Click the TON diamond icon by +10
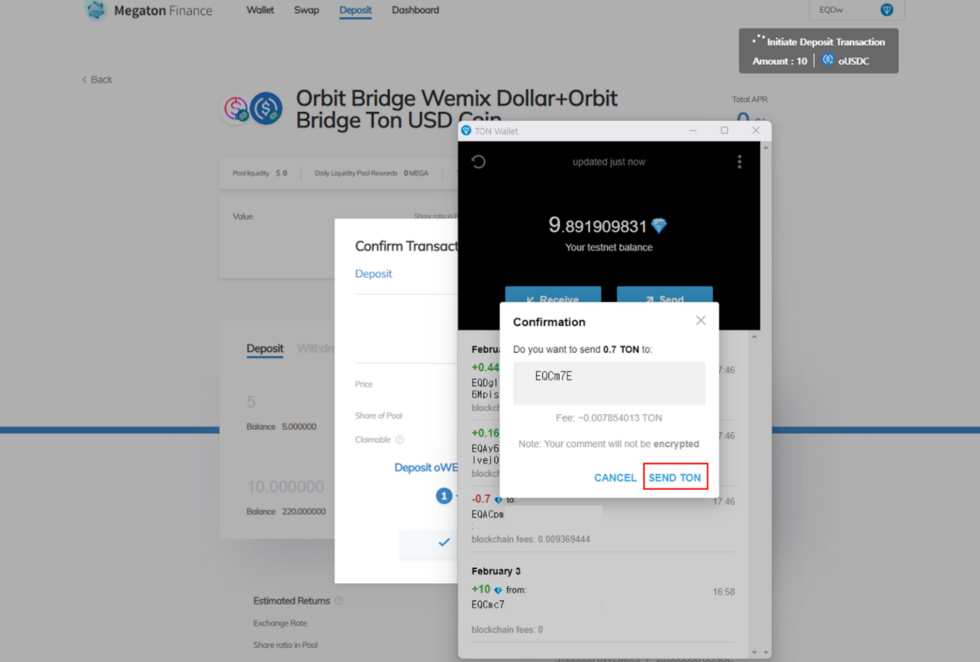This screenshot has height=662, width=980. [498, 590]
